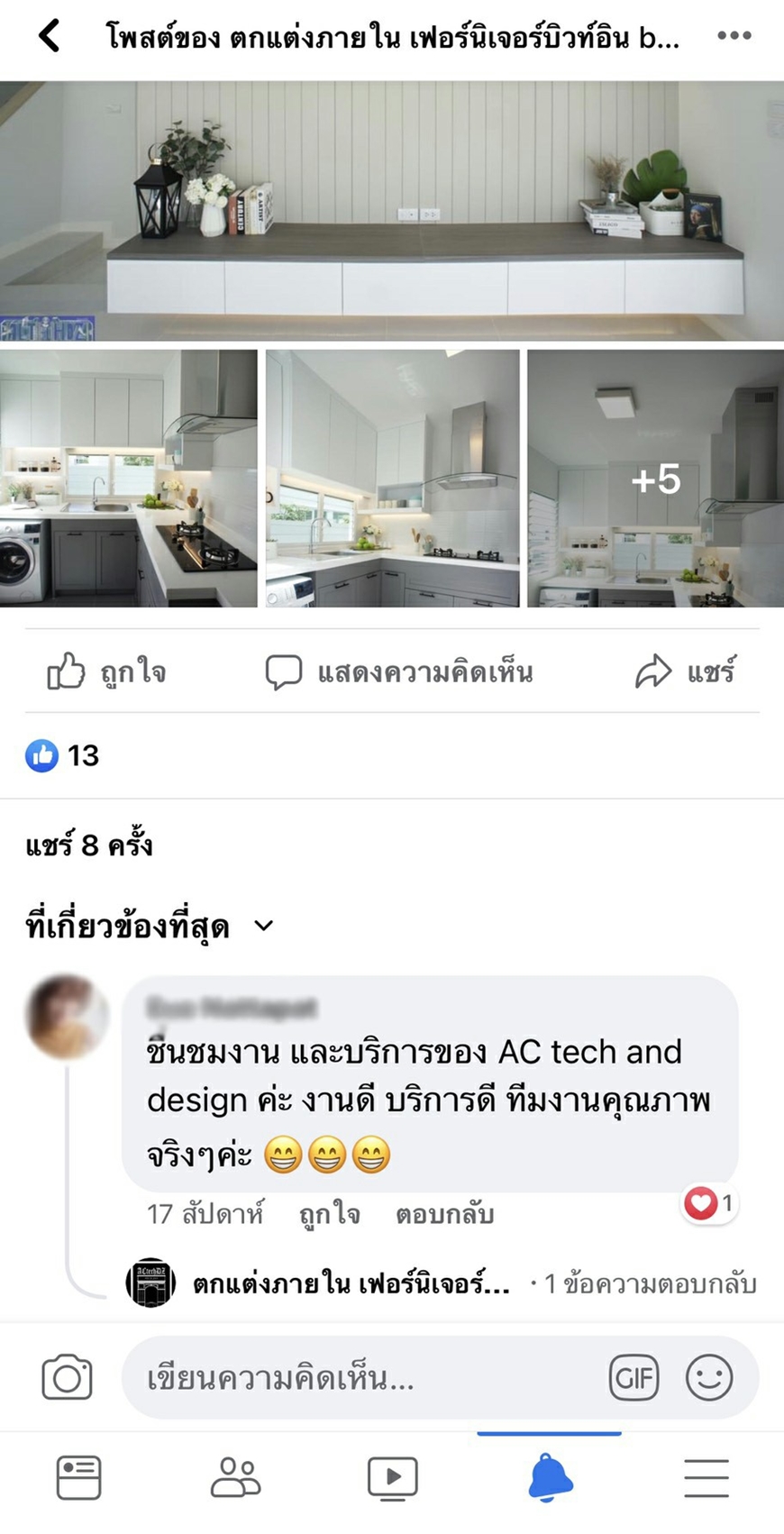Tap the back arrow in header

[x=50, y=36]
